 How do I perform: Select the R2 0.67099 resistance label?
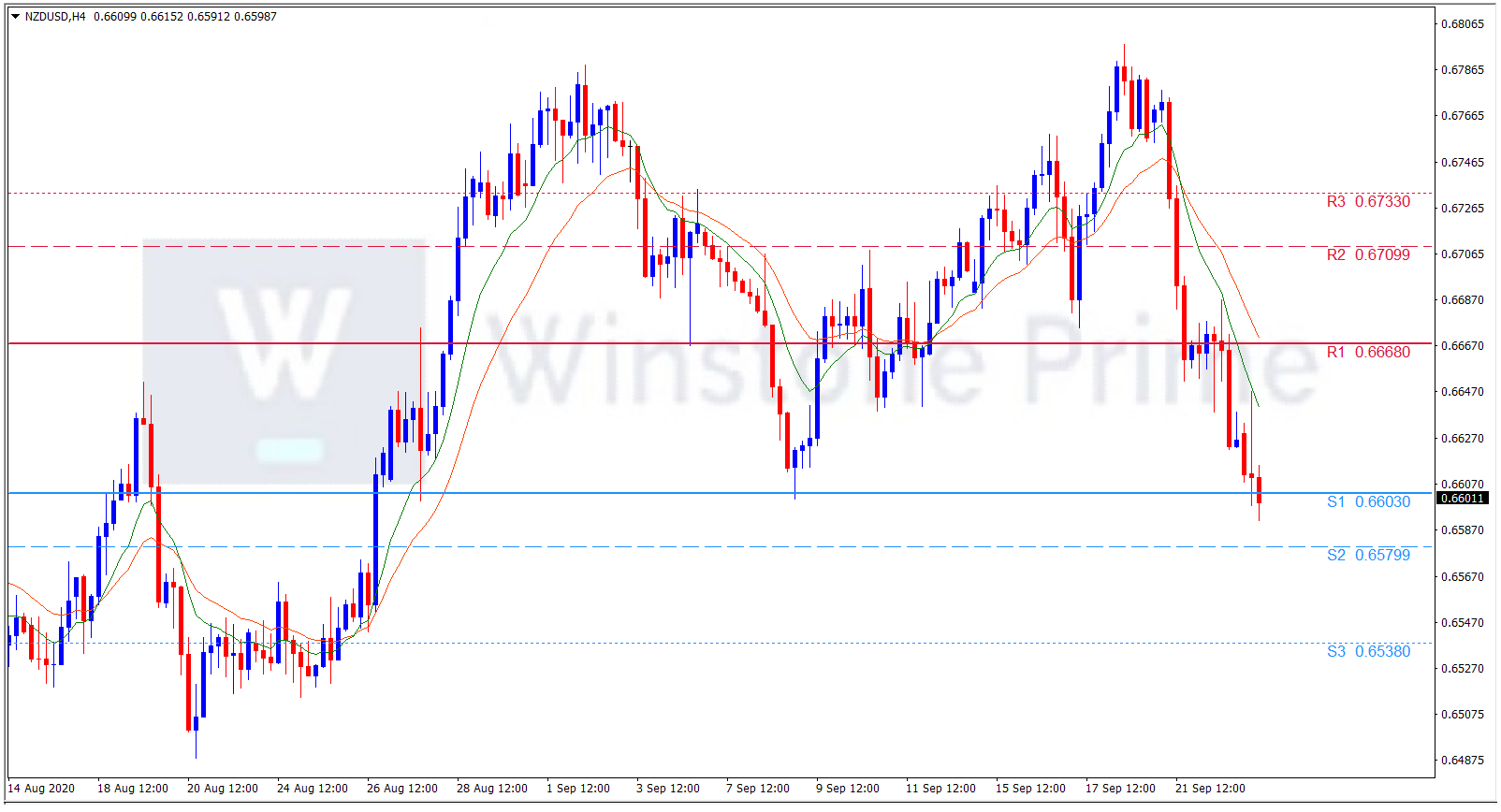pos(1367,255)
